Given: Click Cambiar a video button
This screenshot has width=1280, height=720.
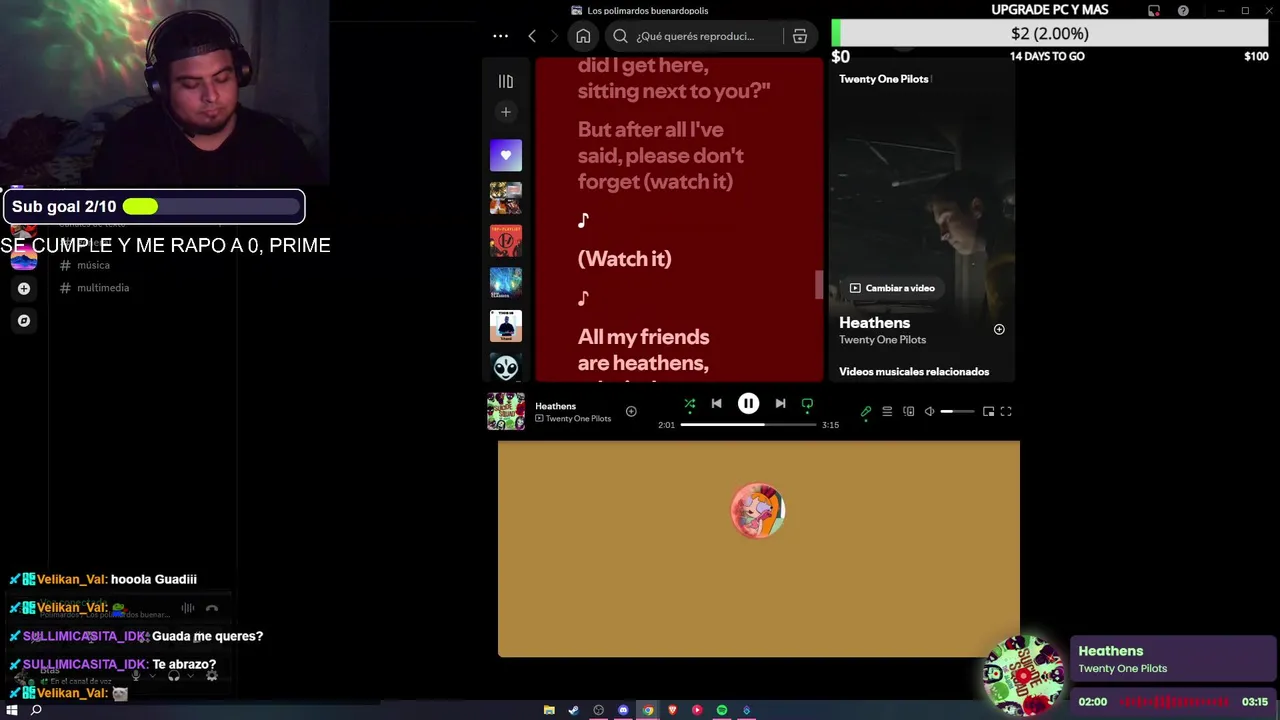Looking at the screenshot, I should pyautogui.click(x=892, y=288).
